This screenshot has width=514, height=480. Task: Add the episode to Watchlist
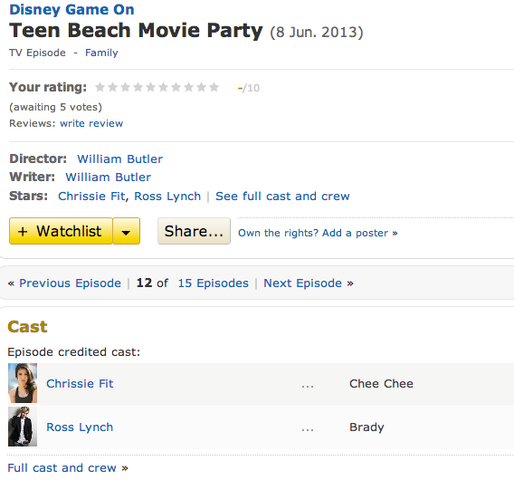61,231
